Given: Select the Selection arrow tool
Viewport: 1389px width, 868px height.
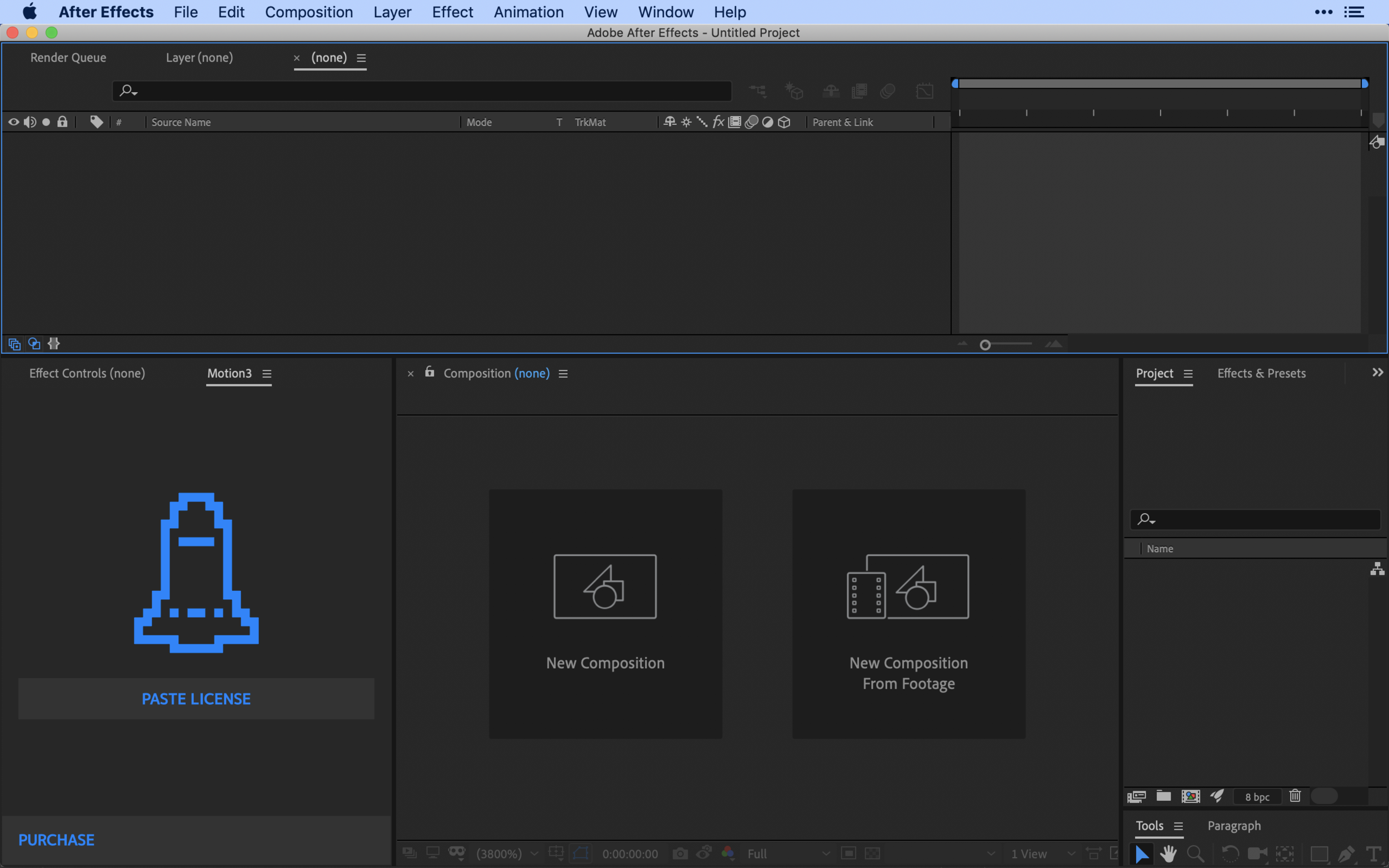Looking at the screenshot, I should tap(1142, 854).
